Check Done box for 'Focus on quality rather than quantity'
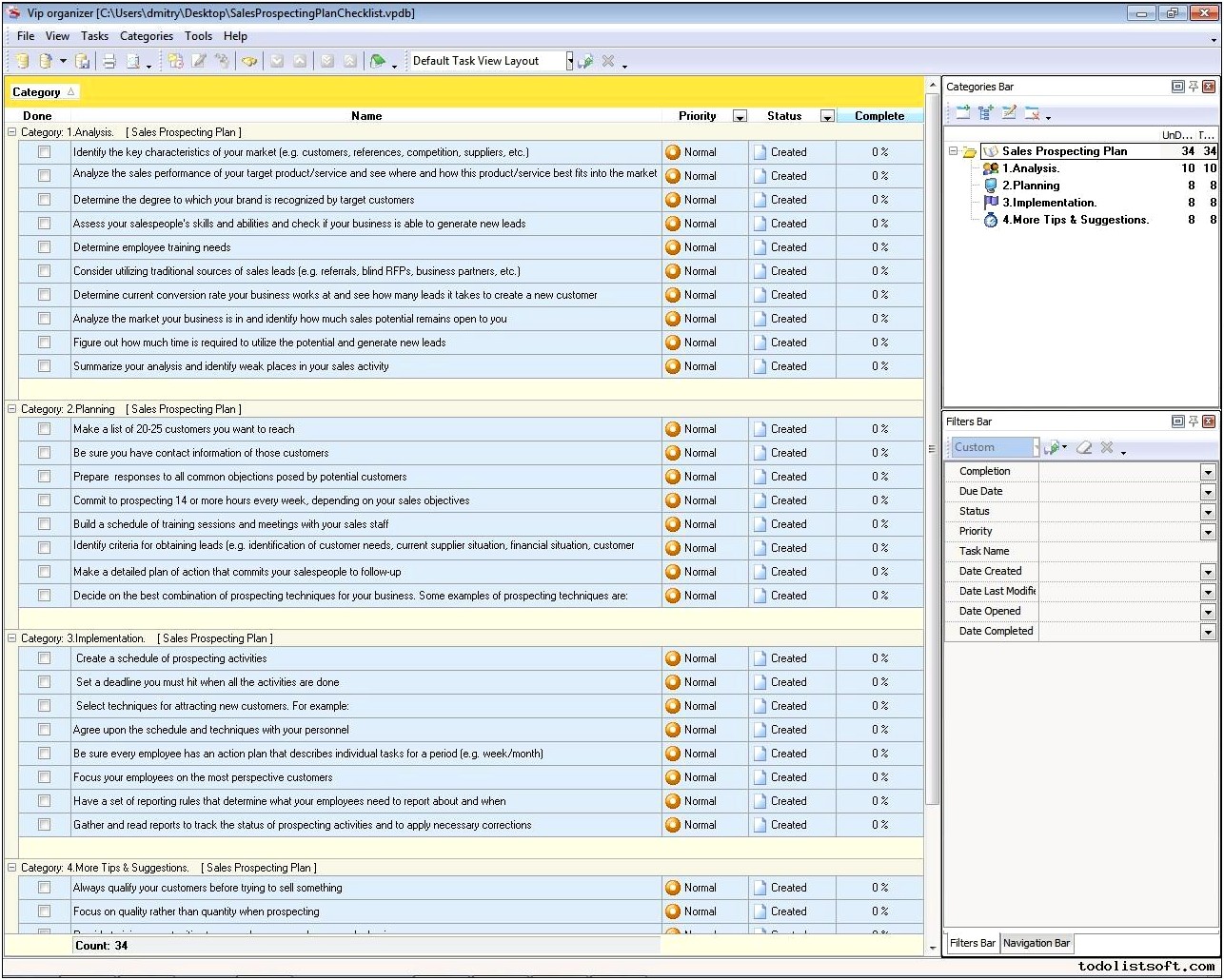This screenshot has width=1224, height=980. pyautogui.click(x=44, y=911)
